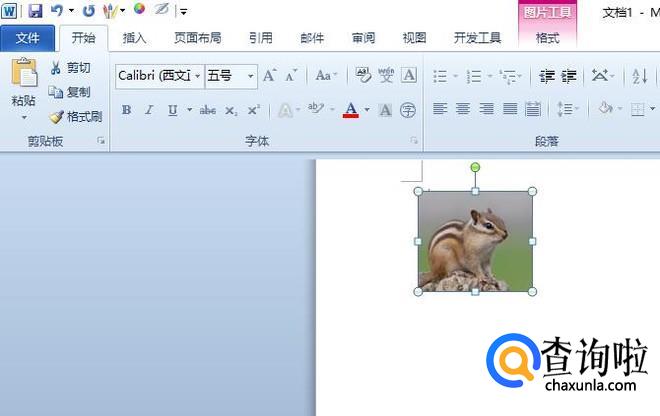Image resolution: width=660 pixels, height=416 pixels.
Task: Center align text
Action: pyautogui.click(x=463, y=109)
